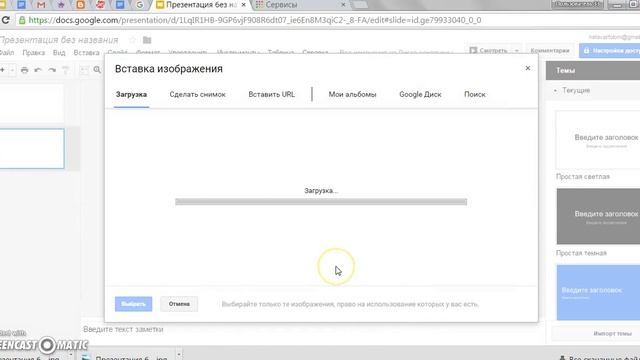Switch to the Google search browser tab

click(140, 5)
